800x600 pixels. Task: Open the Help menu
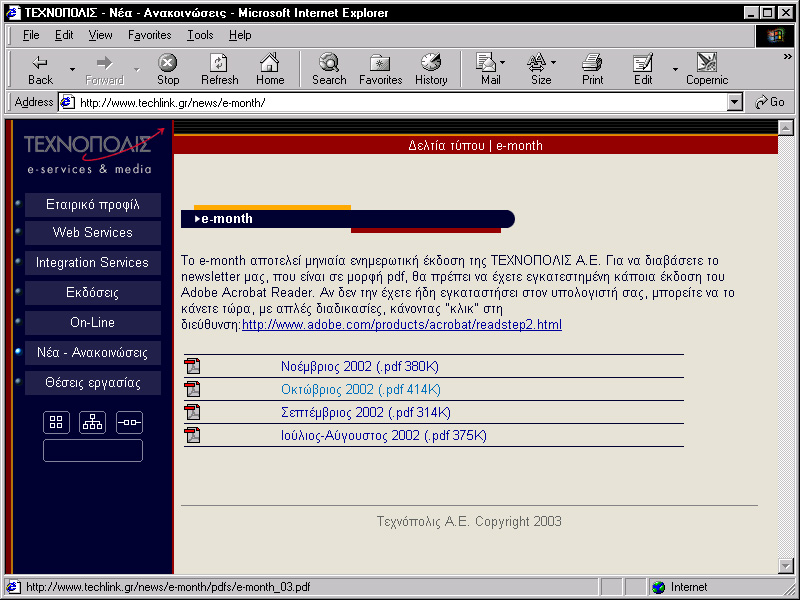click(240, 35)
